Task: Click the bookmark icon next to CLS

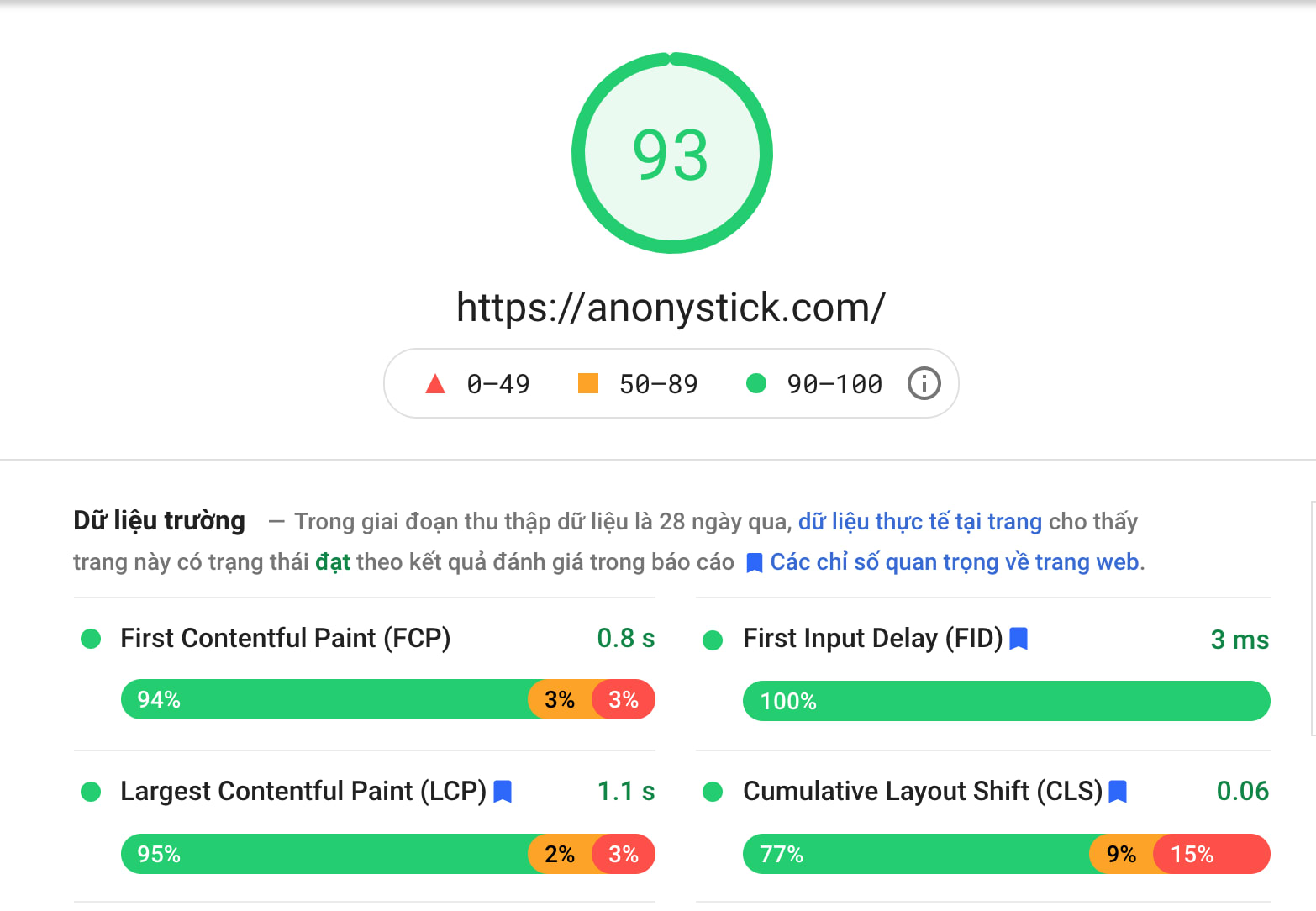Action: (1118, 792)
